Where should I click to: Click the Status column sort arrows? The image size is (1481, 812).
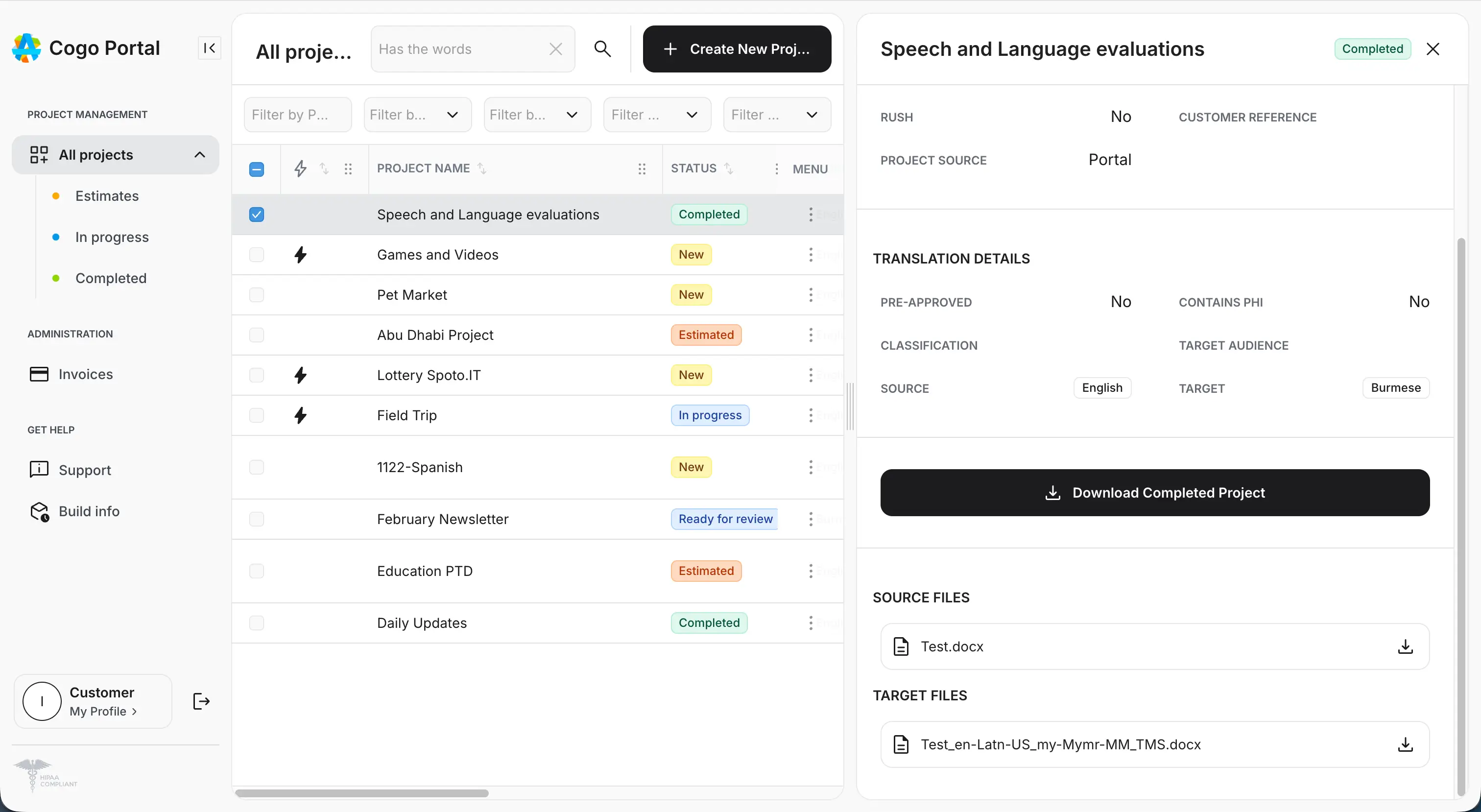tap(728, 168)
